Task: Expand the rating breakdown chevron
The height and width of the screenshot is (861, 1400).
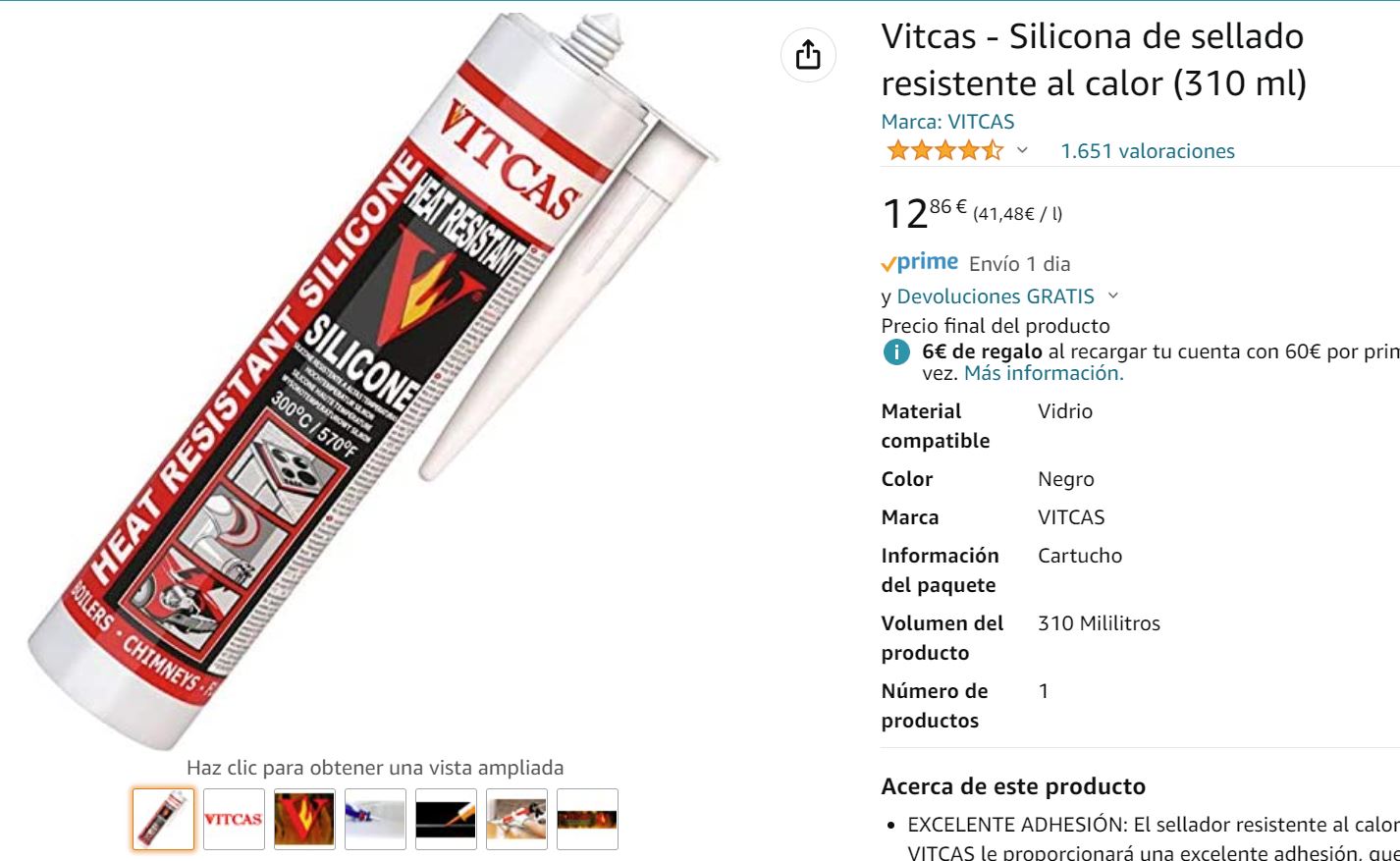Action: [1022, 150]
